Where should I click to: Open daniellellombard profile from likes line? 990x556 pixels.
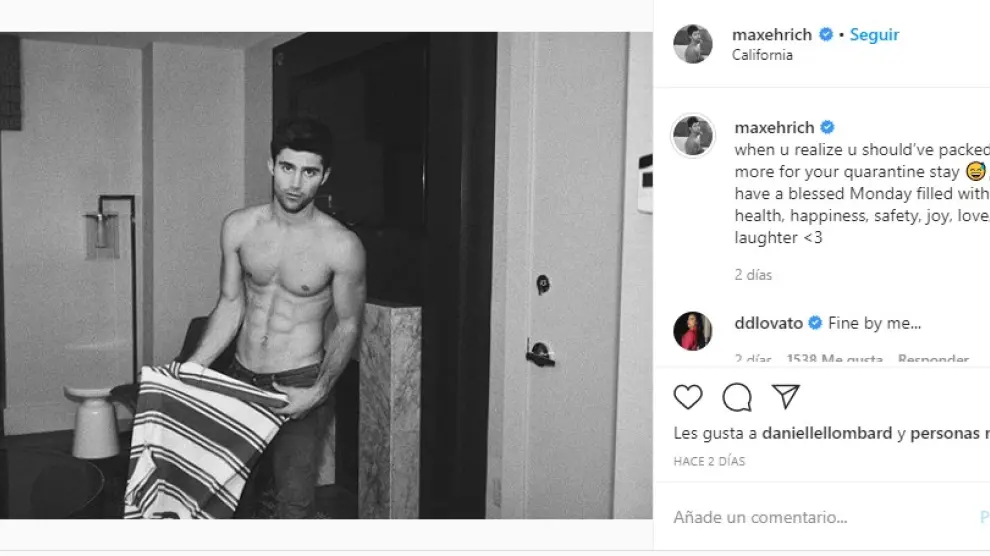(827, 433)
